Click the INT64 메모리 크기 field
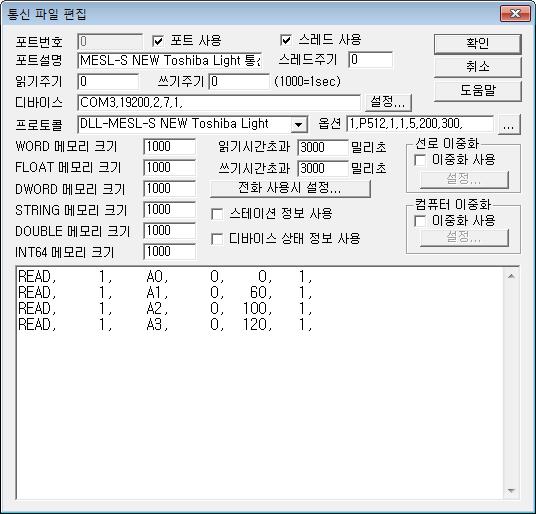536x514 pixels. point(170,252)
